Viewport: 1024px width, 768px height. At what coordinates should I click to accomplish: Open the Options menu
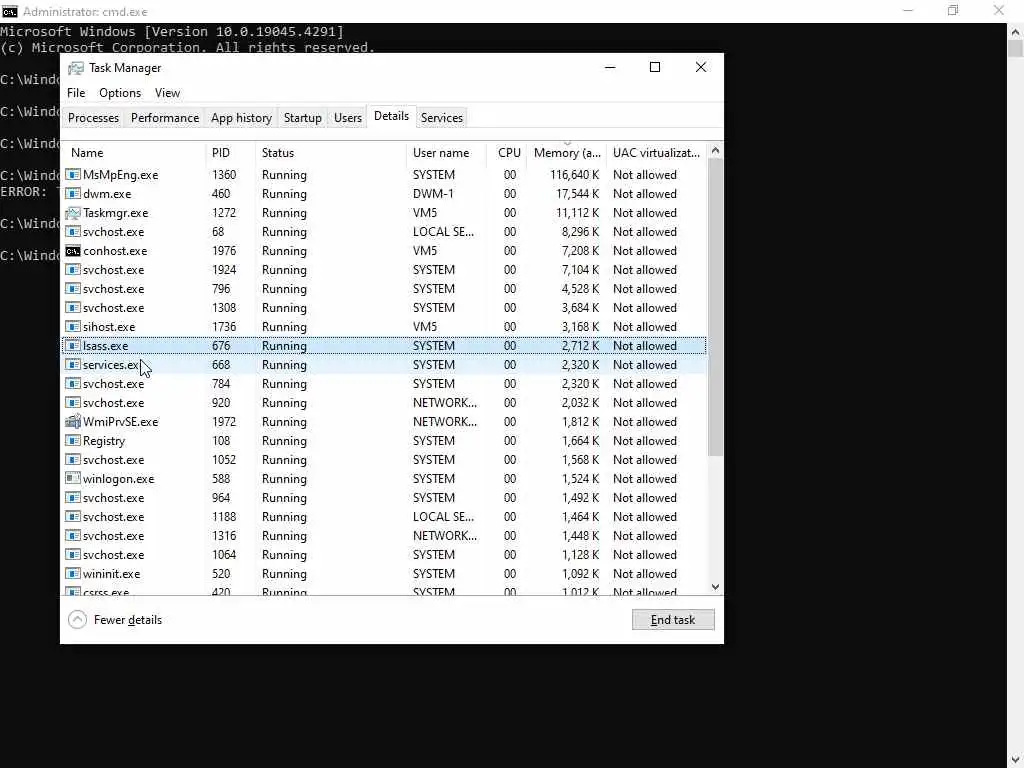coord(120,93)
